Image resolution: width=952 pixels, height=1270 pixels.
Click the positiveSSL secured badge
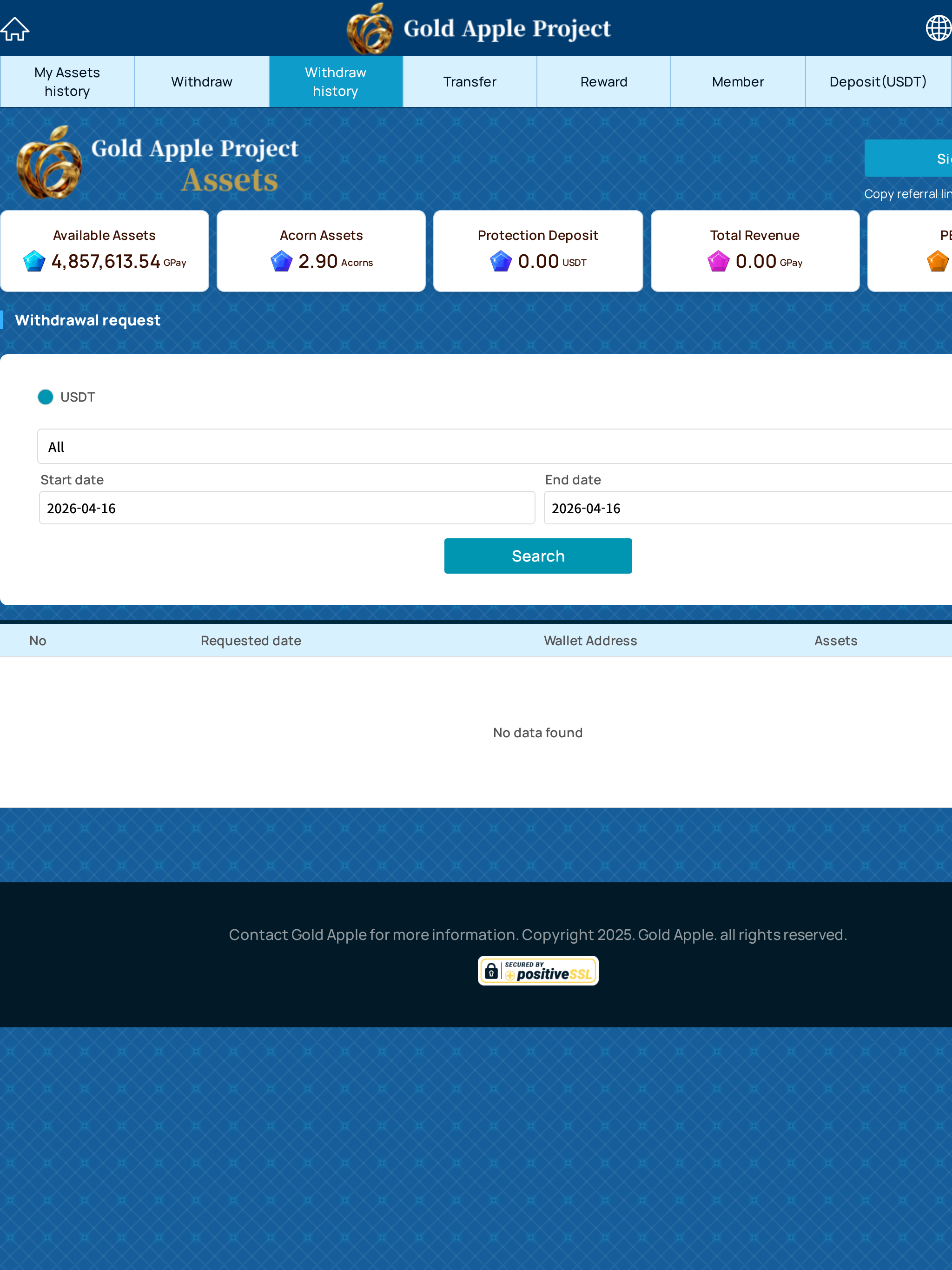[538, 971]
